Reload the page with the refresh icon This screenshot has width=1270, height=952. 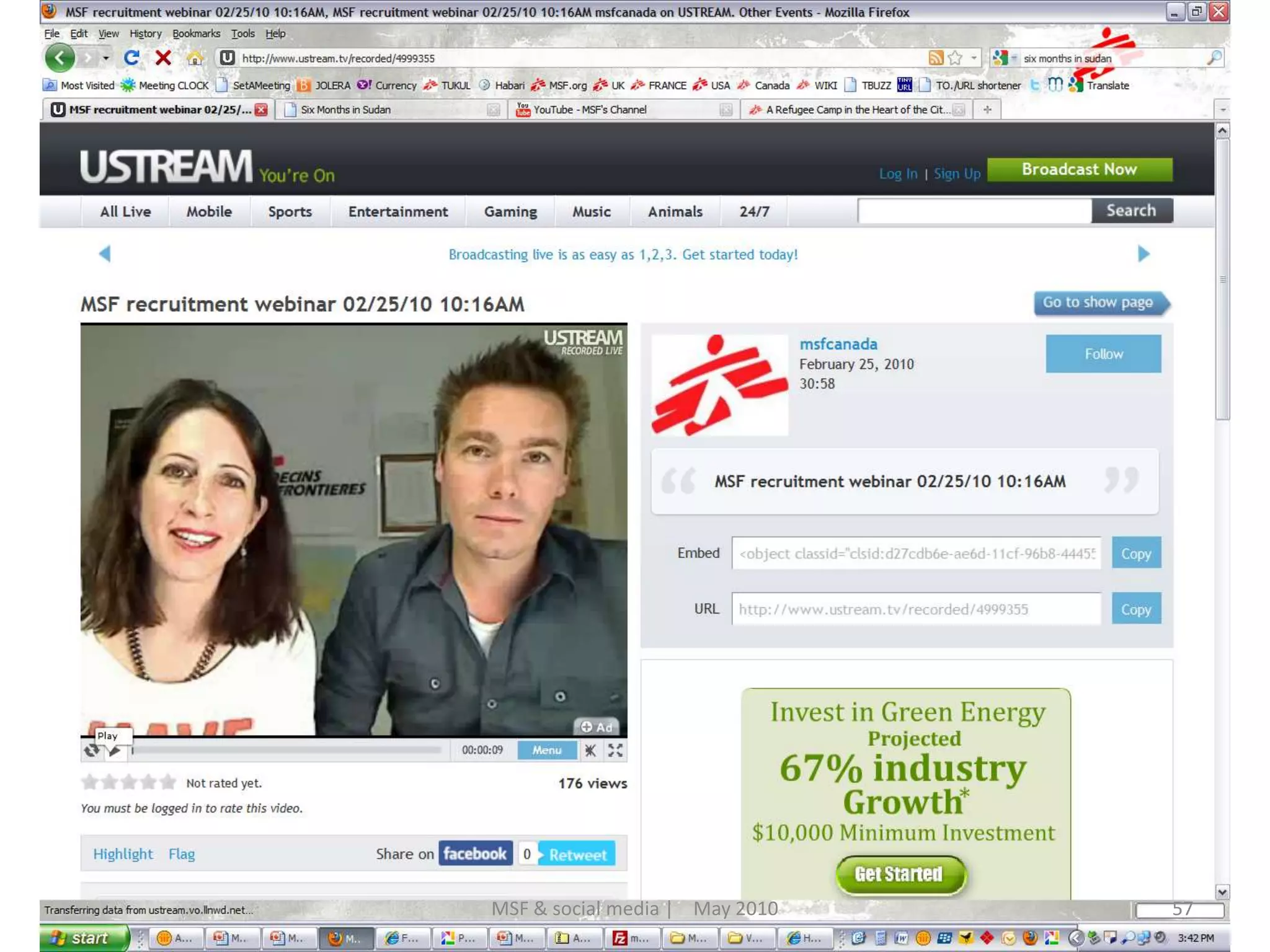(x=131, y=58)
